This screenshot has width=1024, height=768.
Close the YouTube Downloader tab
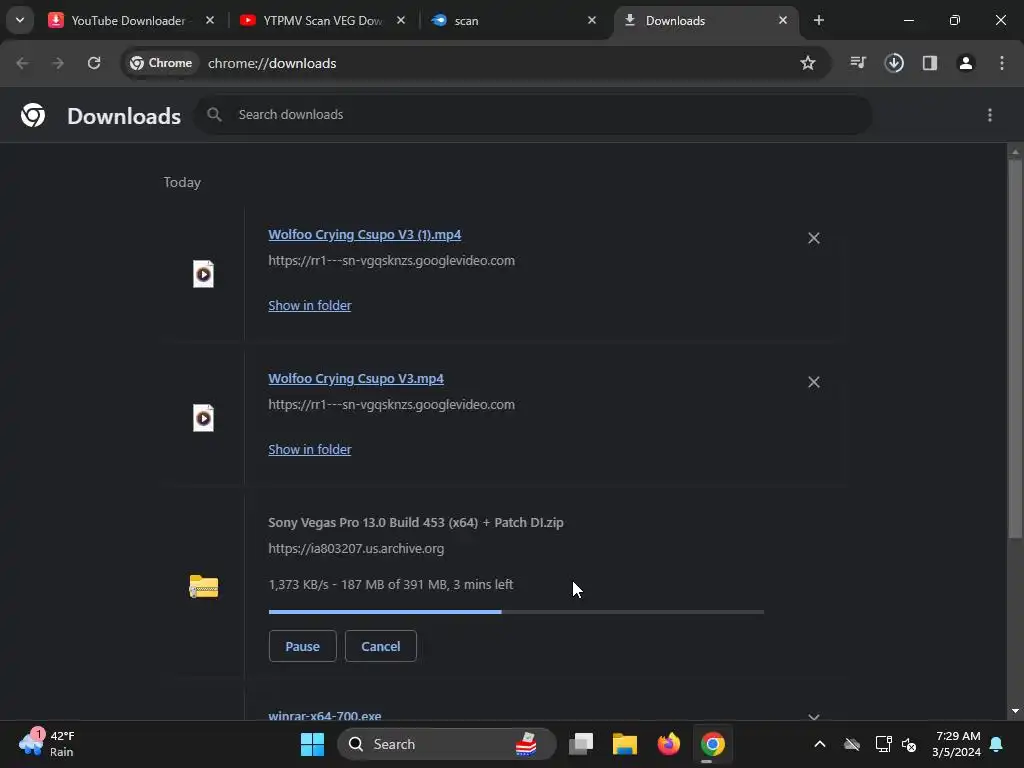pyautogui.click(x=210, y=20)
